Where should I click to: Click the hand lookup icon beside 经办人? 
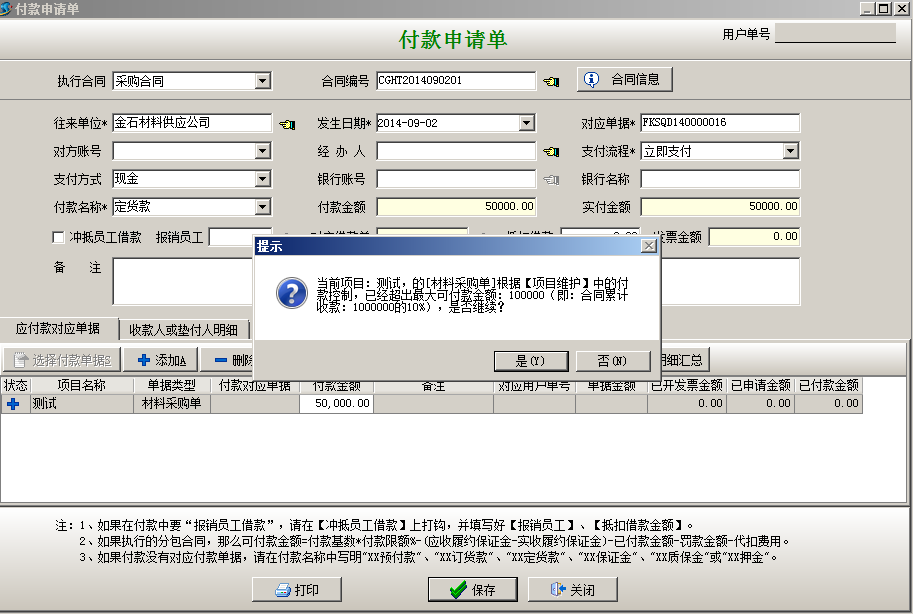[551, 152]
